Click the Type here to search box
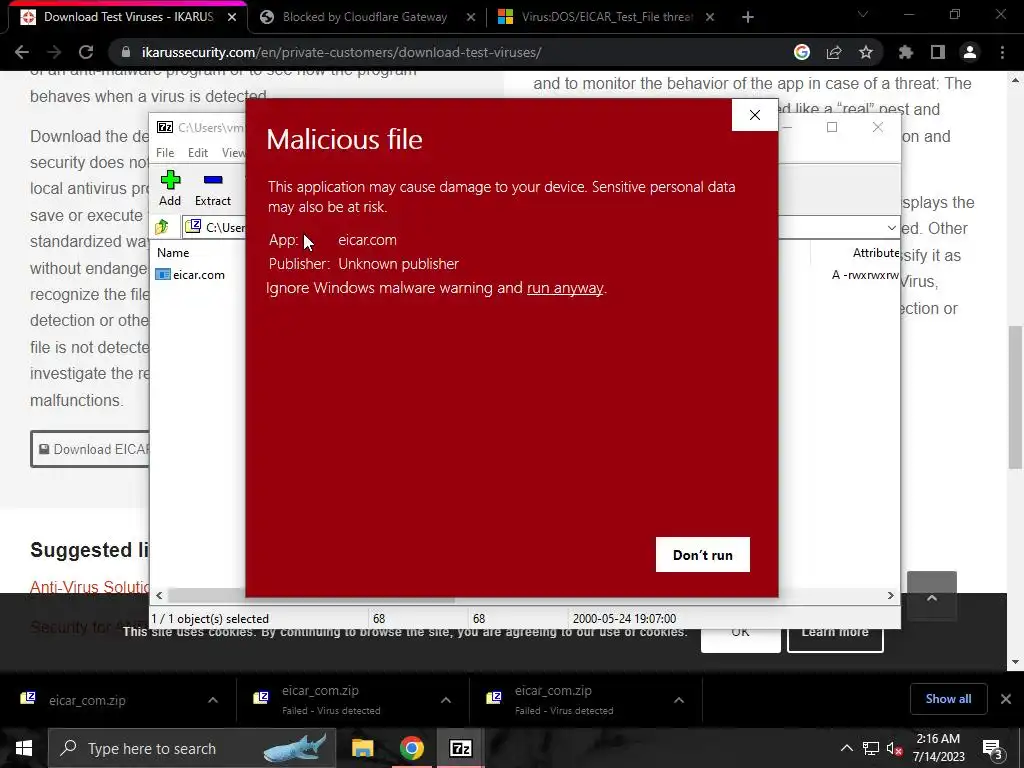Viewport: 1024px width, 768px height. pyautogui.click(x=192, y=748)
